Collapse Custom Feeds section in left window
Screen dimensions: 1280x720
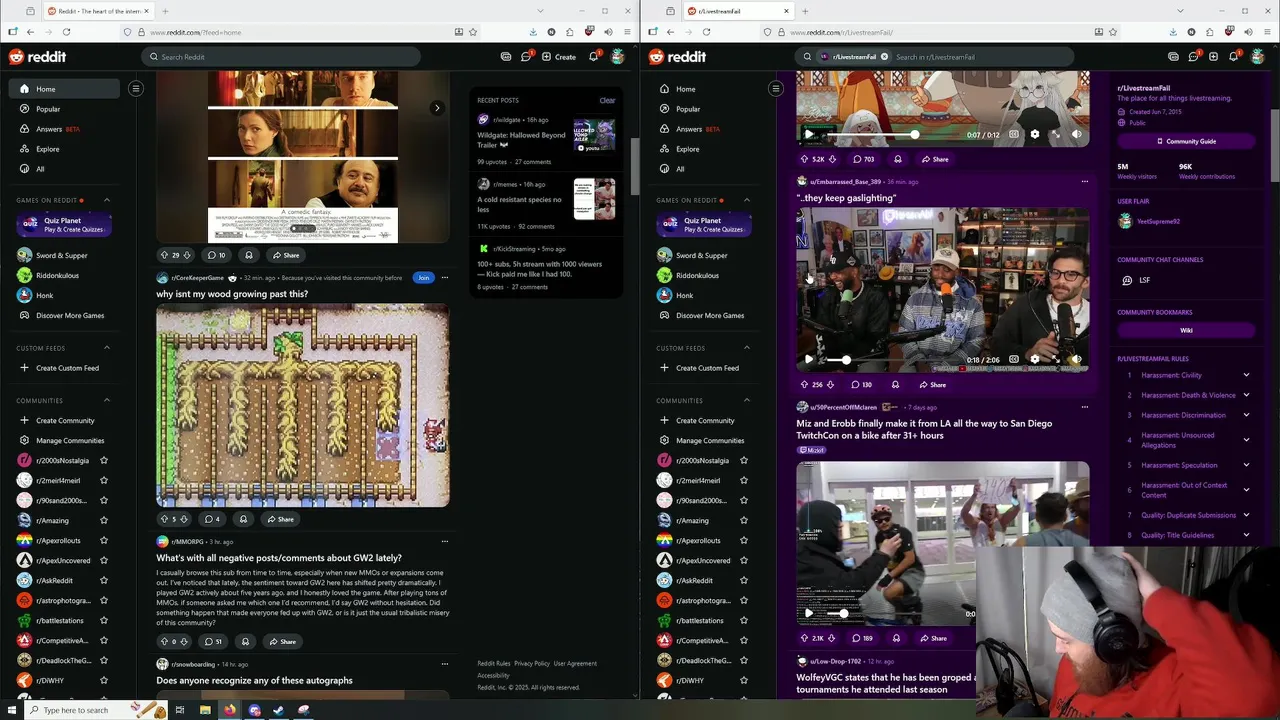tap(107, 348)
